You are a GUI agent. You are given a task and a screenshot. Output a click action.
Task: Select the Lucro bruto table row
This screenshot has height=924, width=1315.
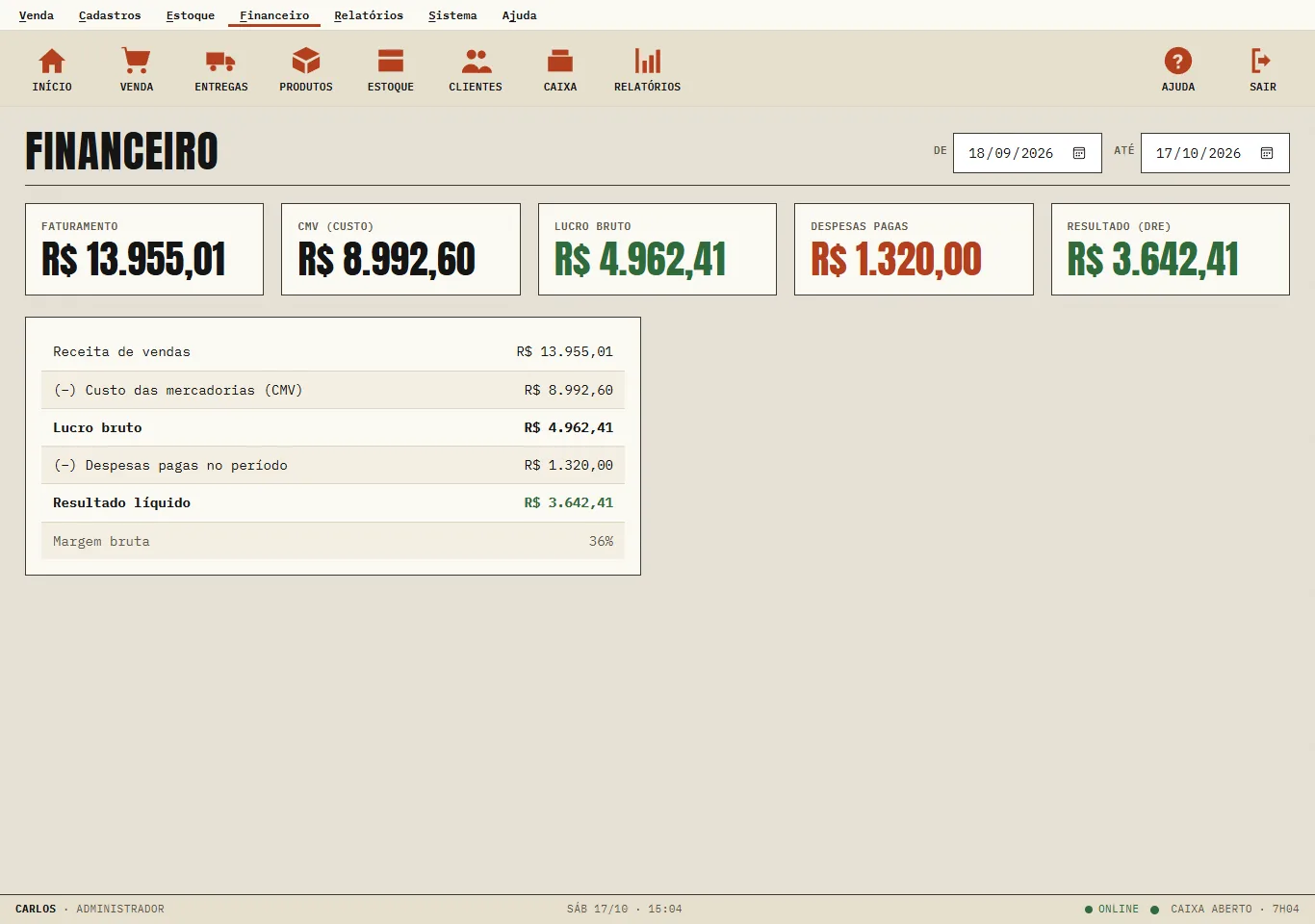(x=333, y=427)
